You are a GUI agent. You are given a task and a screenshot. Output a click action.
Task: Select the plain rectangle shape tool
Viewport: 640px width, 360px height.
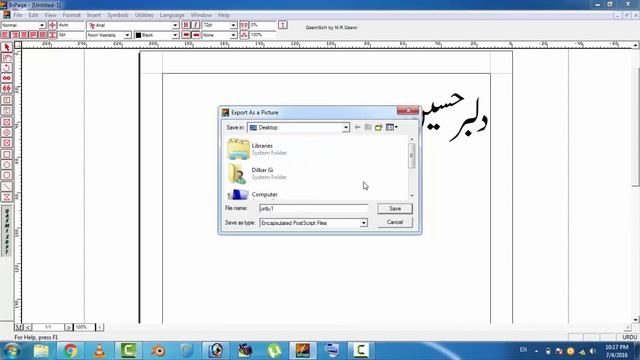7,155
